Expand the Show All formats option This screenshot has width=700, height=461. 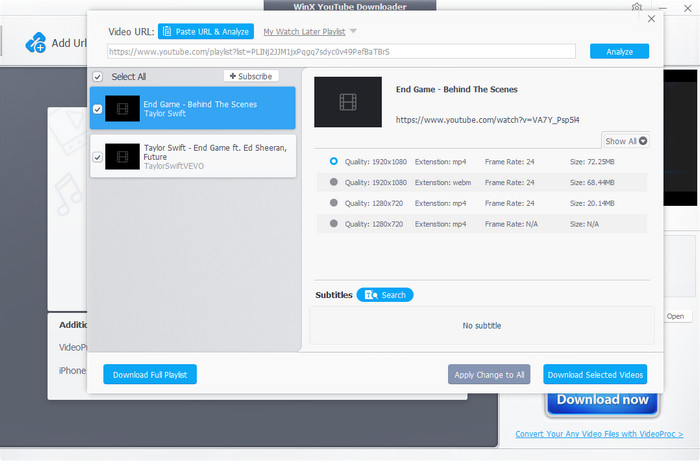point(625,141)
